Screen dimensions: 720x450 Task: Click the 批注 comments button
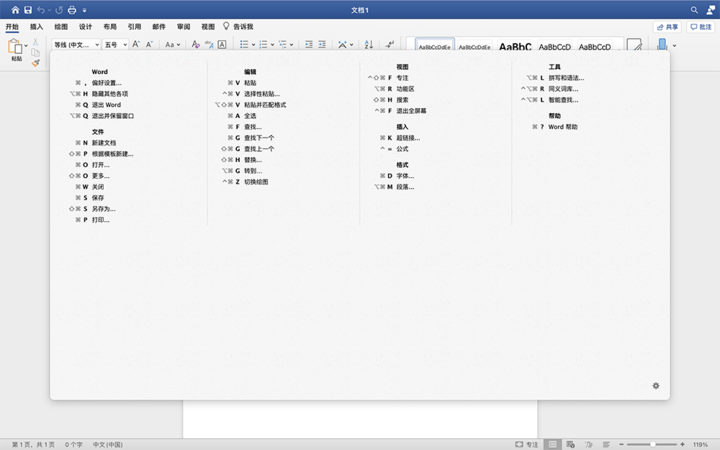pyautogui.click(x=701, y=27)
